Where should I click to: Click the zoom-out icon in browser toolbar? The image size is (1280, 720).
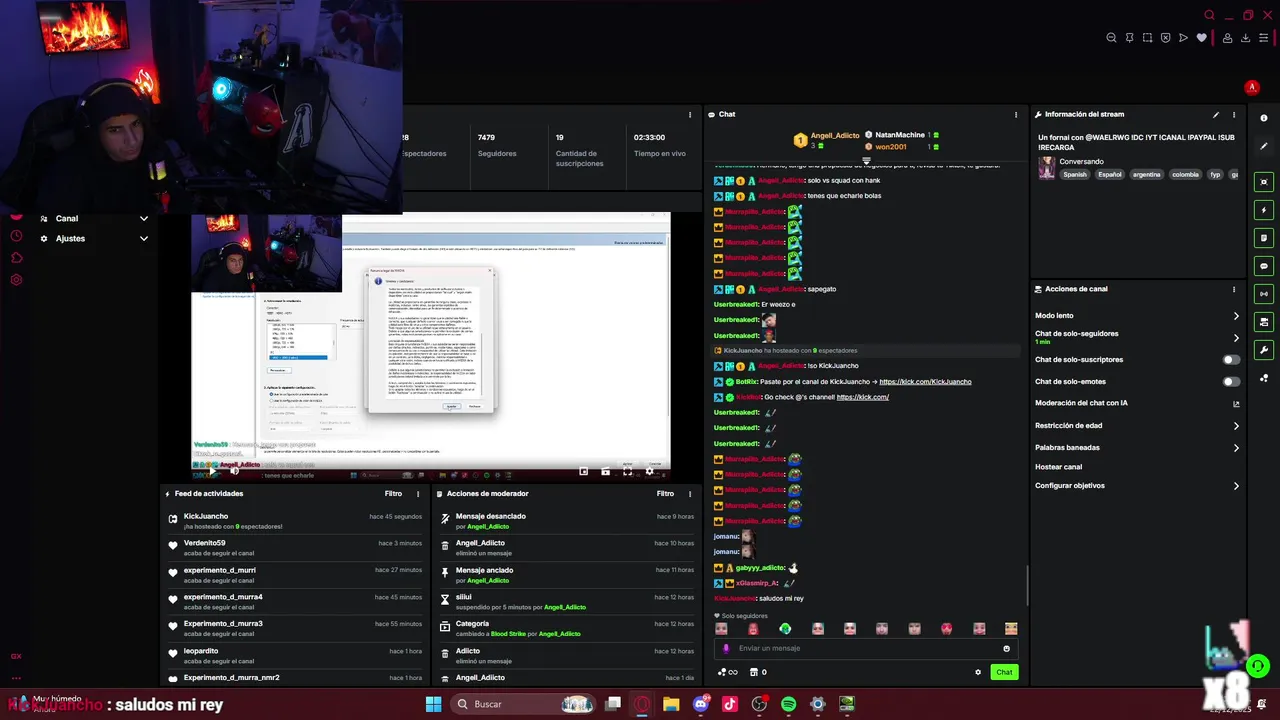(1111, 38)
